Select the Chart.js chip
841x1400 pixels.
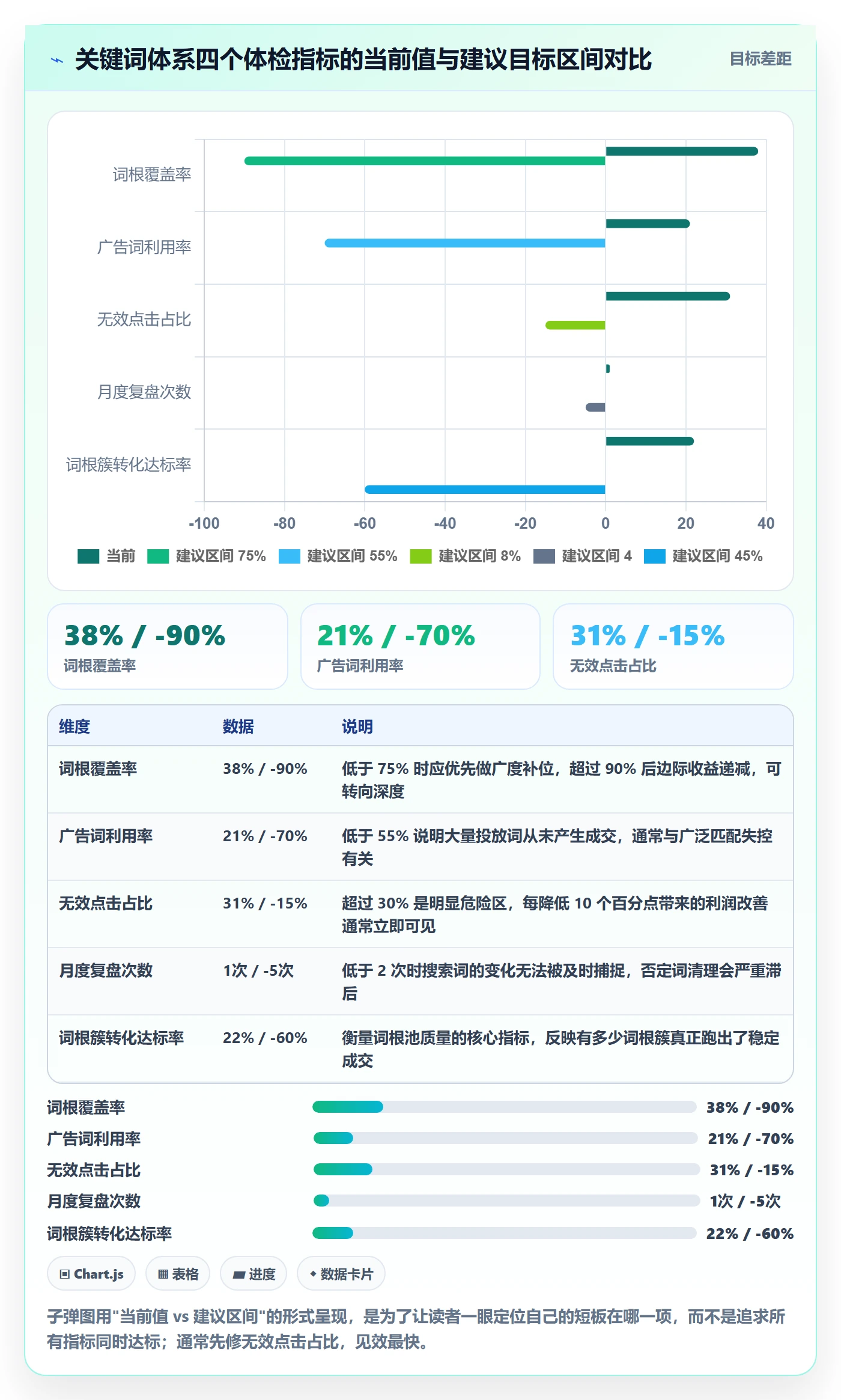point(91,1274)
